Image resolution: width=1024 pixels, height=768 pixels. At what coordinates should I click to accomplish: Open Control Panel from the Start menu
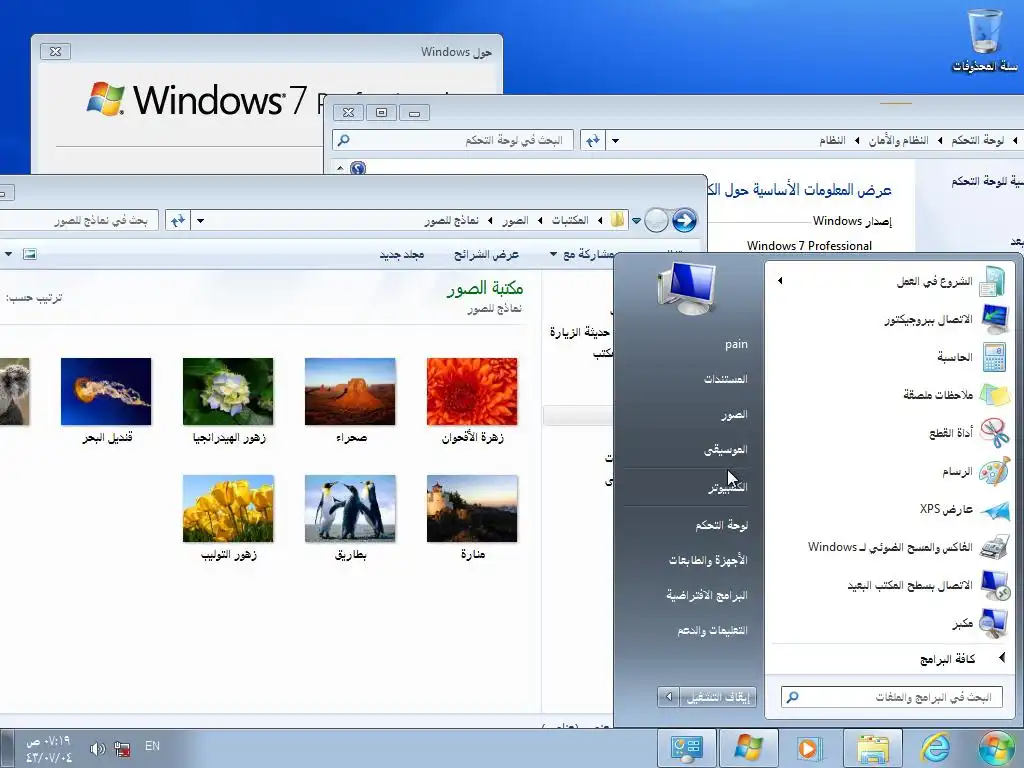pos(721,525)
